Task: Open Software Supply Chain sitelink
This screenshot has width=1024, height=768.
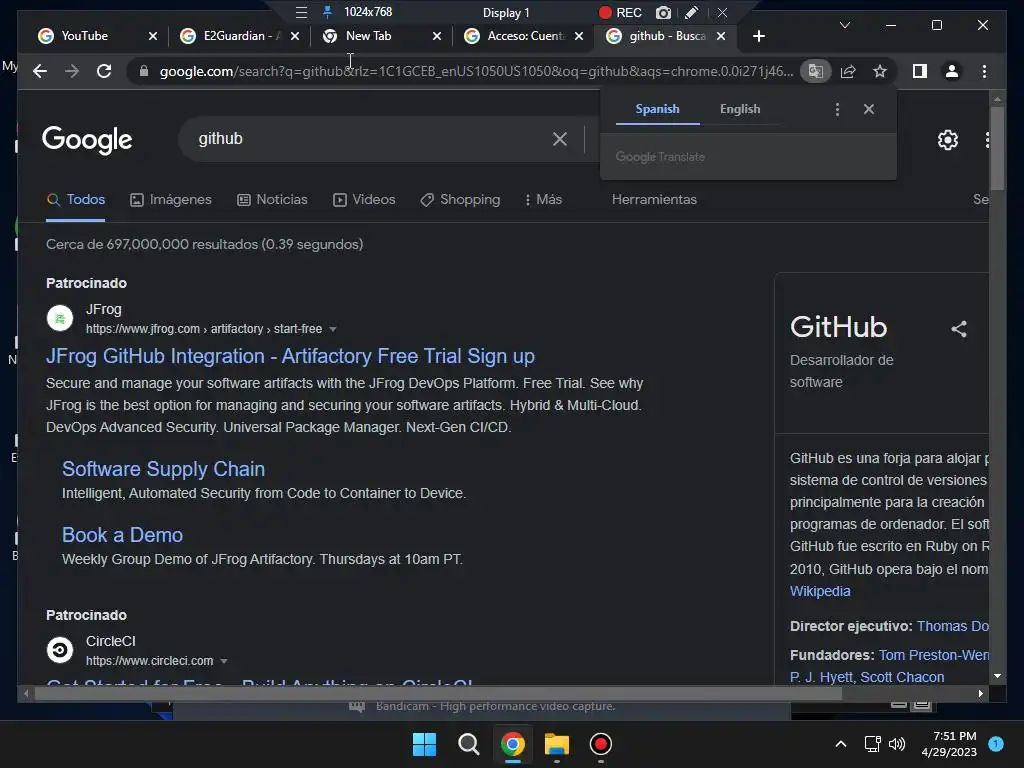Action: click(163, 469)
